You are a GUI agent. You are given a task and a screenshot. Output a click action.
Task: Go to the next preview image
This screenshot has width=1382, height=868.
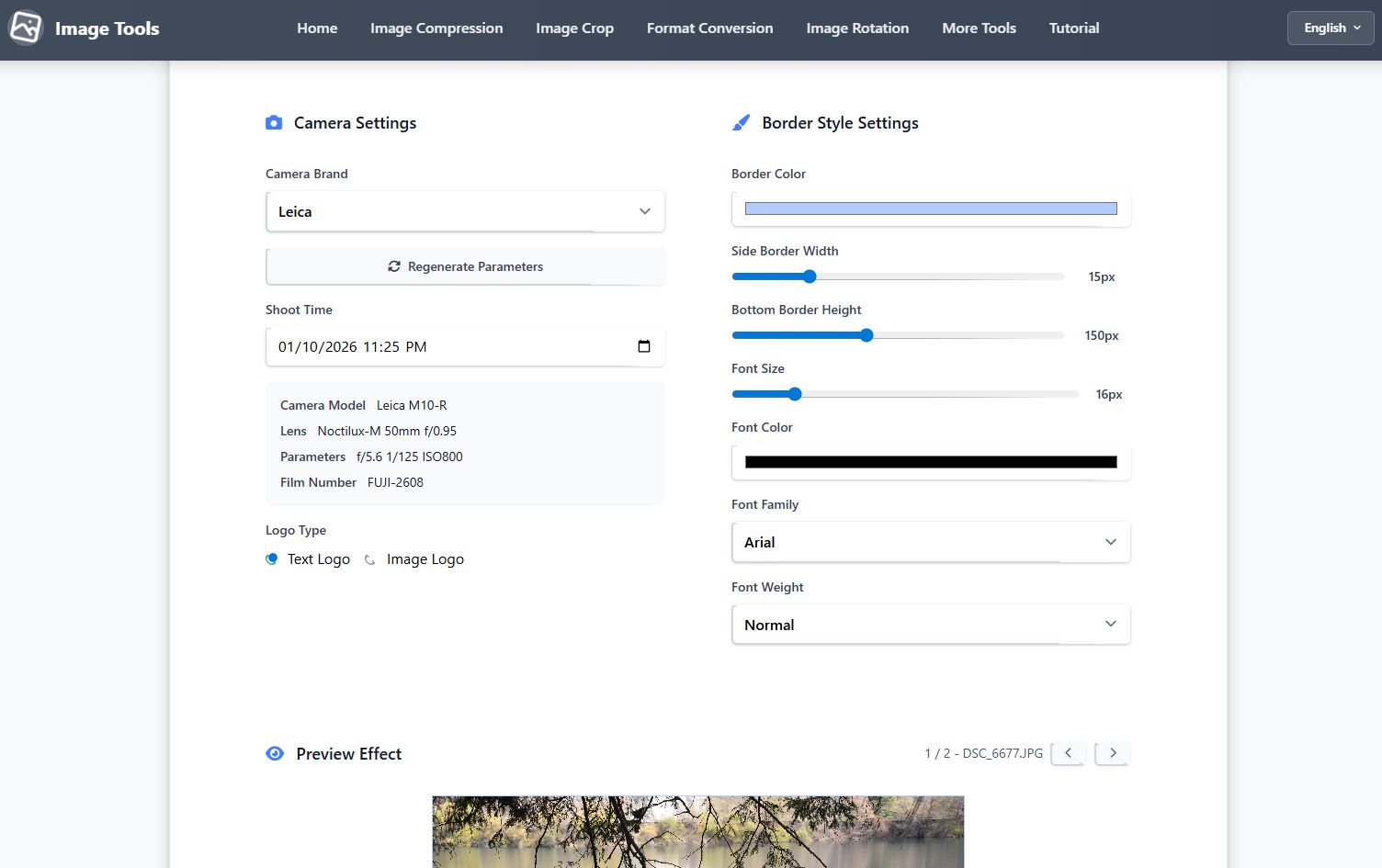pyautogui.click(x=1113, y=753)
